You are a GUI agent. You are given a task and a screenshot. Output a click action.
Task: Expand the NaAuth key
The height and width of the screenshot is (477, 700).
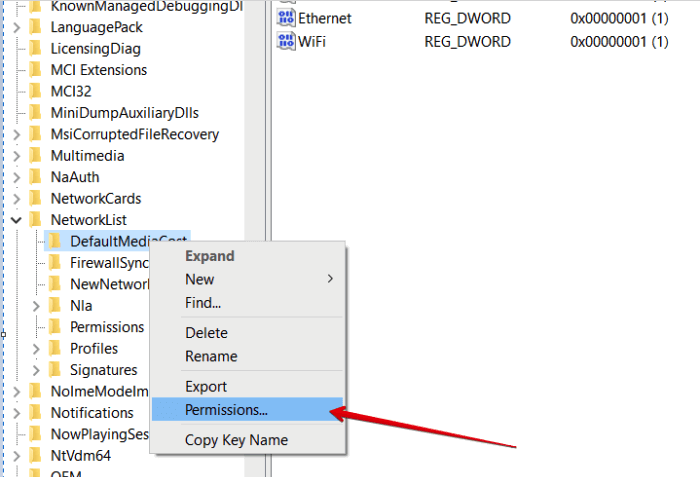point(17,177)
